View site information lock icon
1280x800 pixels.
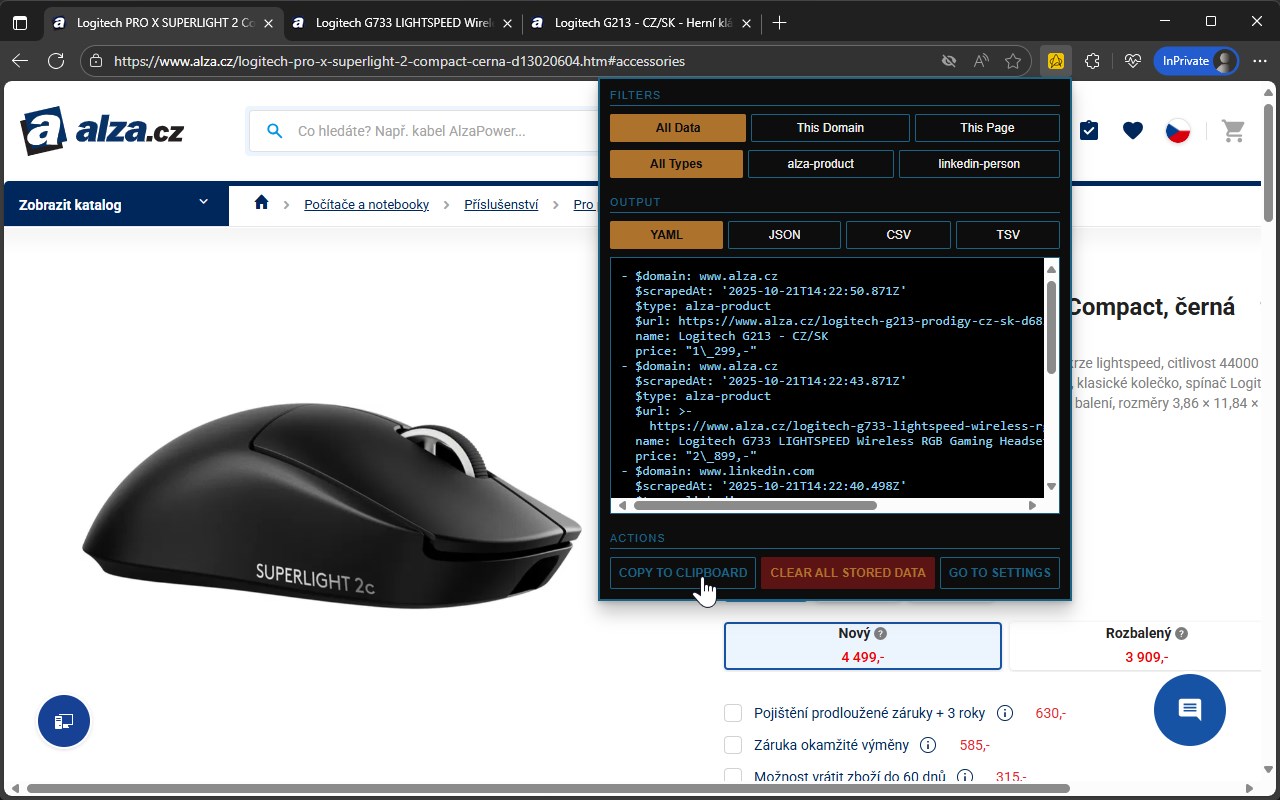click(x=96, y=61)
